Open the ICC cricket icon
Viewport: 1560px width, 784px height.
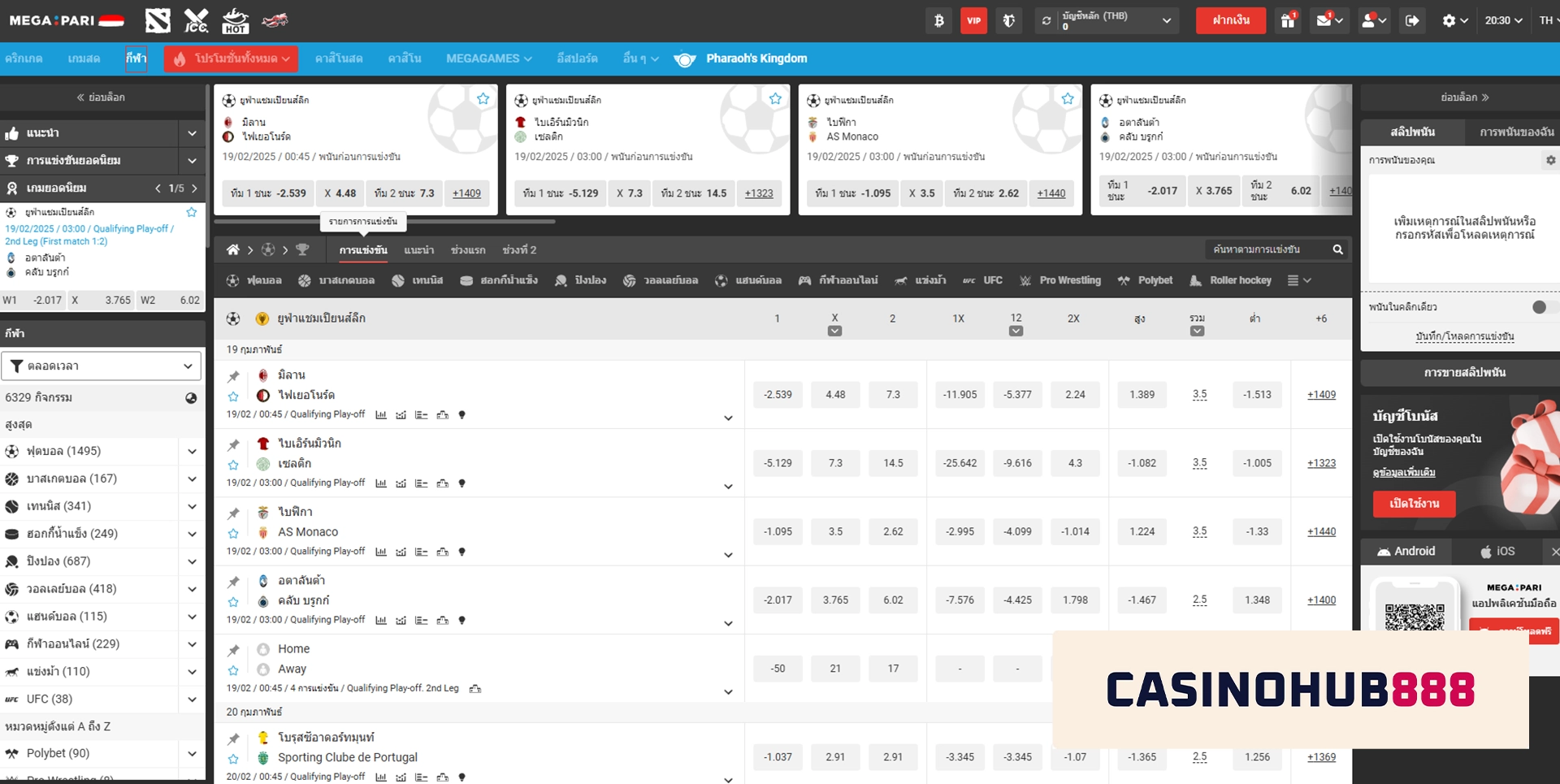tap(196, 20)
